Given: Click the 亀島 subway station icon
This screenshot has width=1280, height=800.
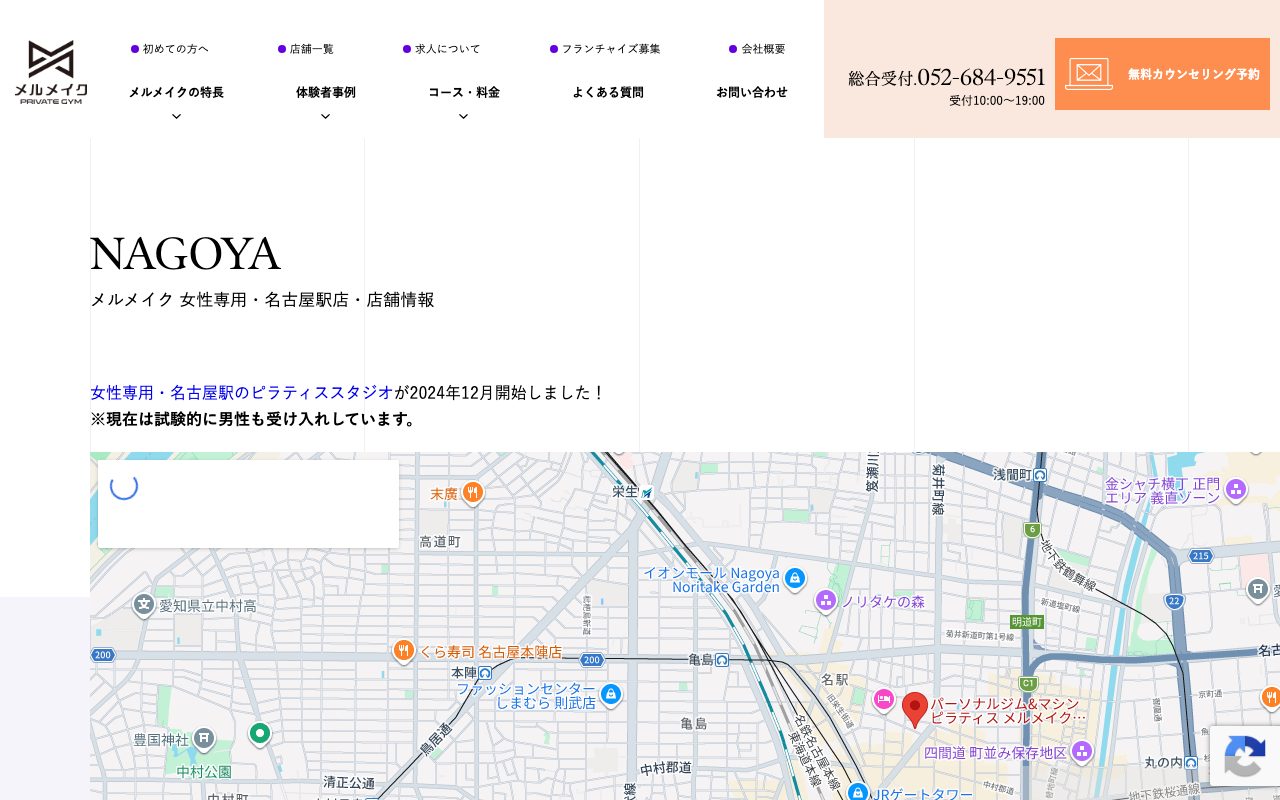Looking at the screenshot, I should pyautogui.click(x=721, y=659).
